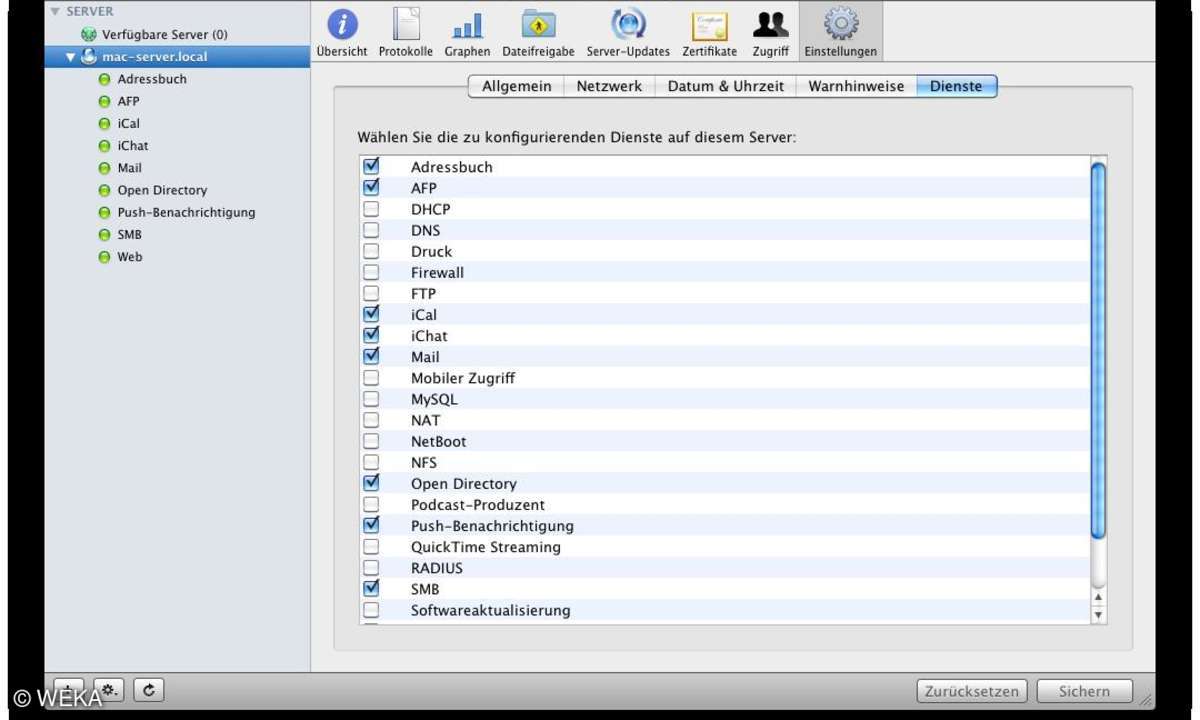Select SMB service in sidebar

click(x=129, y=235)
